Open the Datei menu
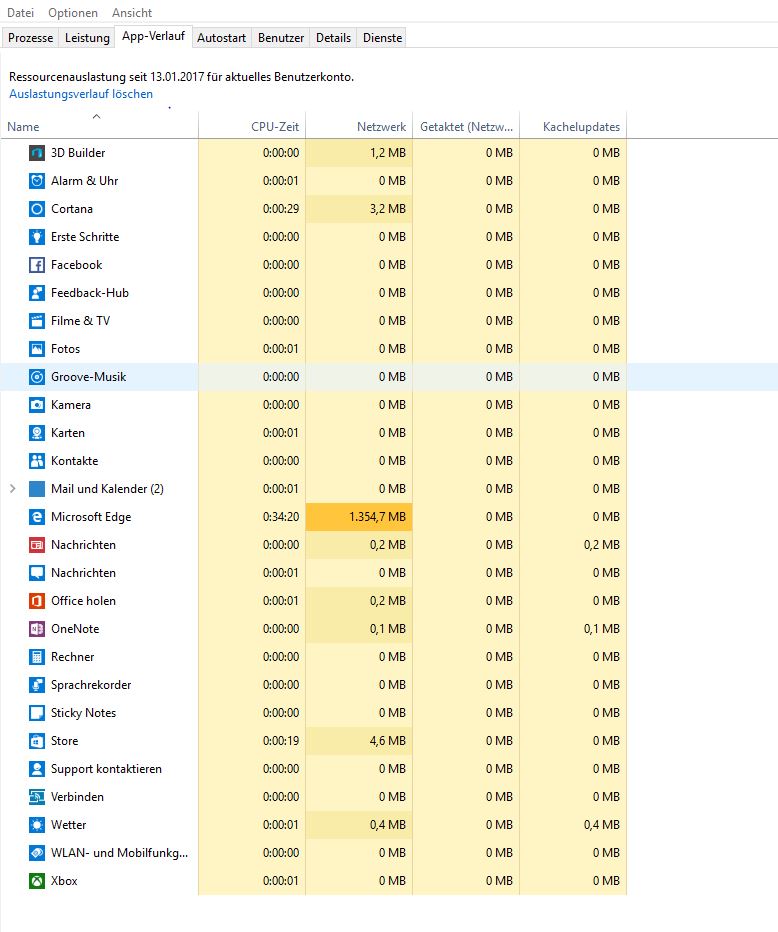Screen dimensions: 778x932 click(x=20, y=12)
